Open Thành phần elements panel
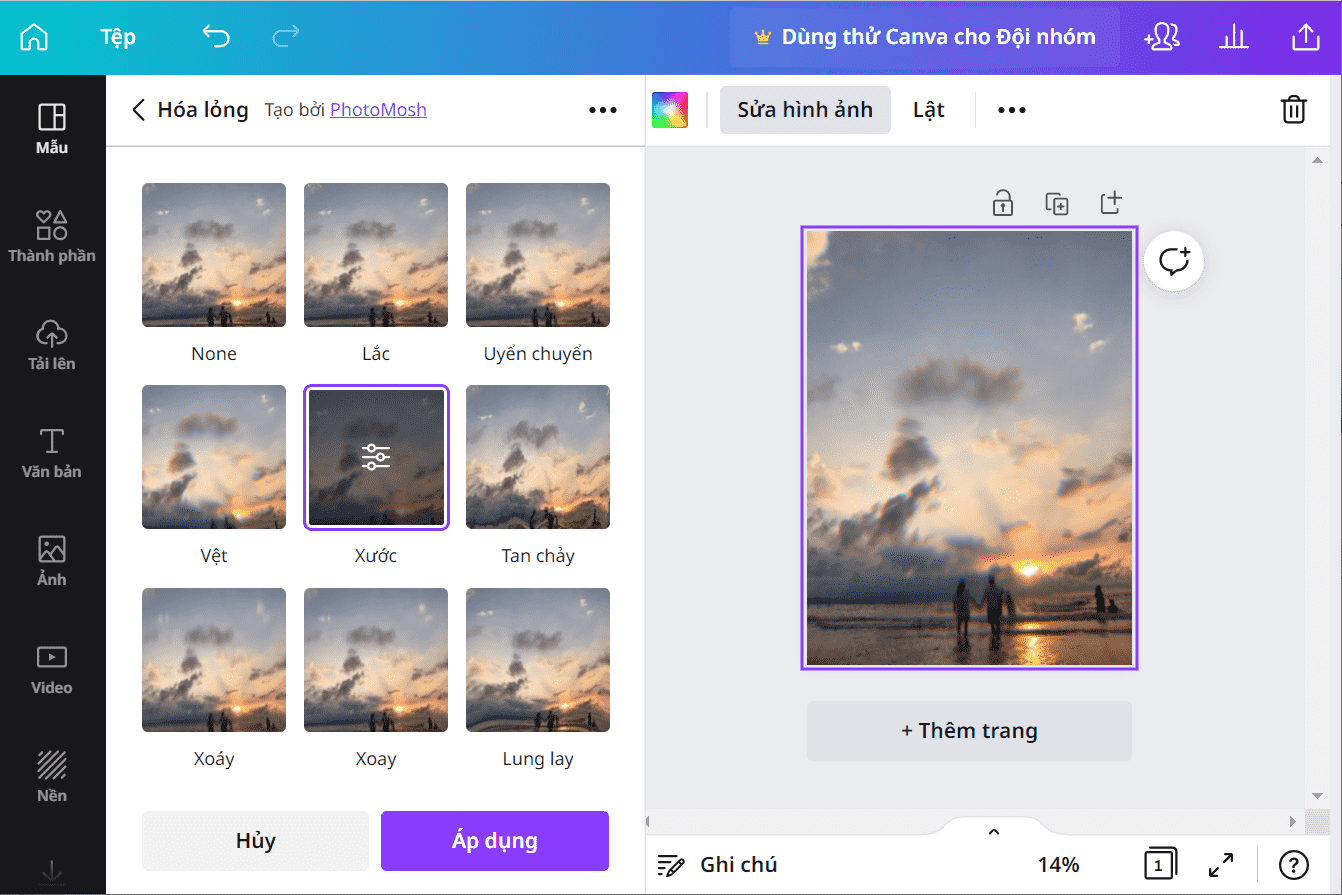 click(x=52, y=237)
